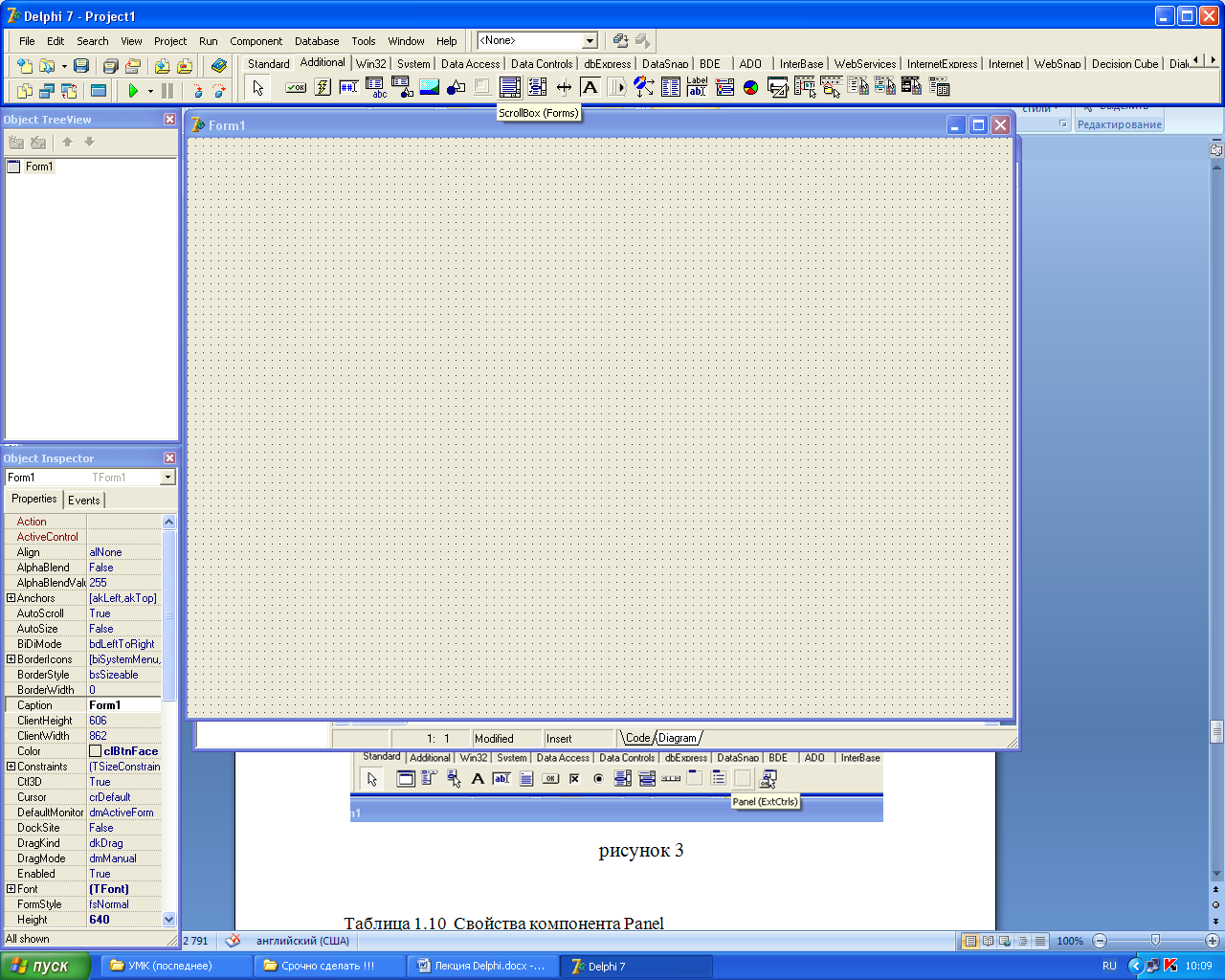Viewport: 1225px width, 980px height.
Task: Pick the CheckListBox component
Action: [x=537, y=88]
